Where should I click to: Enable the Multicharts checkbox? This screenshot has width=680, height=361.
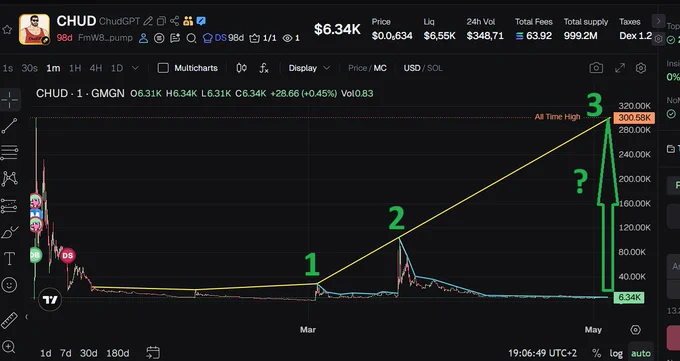pyautogui.click(x=163, y=68)
